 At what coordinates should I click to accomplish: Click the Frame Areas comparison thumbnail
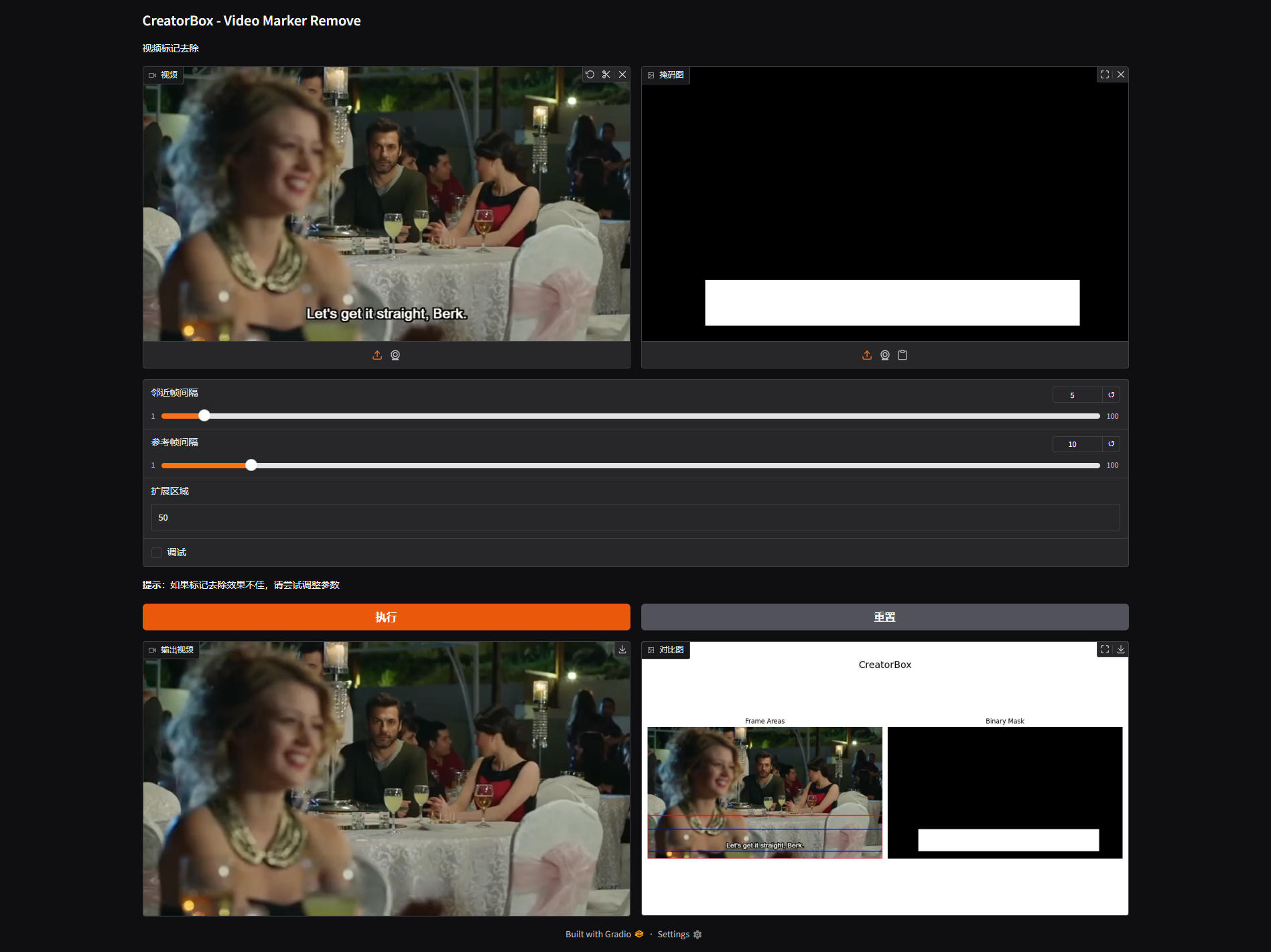click(764, 793)
